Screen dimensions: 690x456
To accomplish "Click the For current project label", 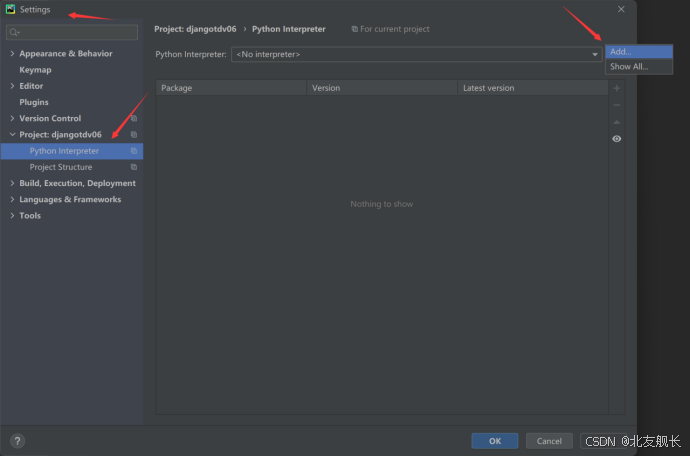I will click(x=395, y=29).
